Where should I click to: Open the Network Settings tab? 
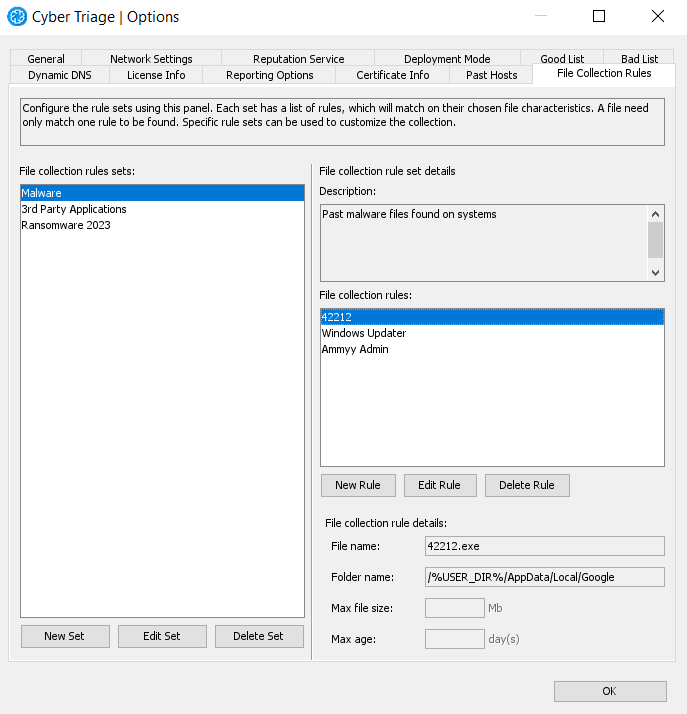pos(151,58)
